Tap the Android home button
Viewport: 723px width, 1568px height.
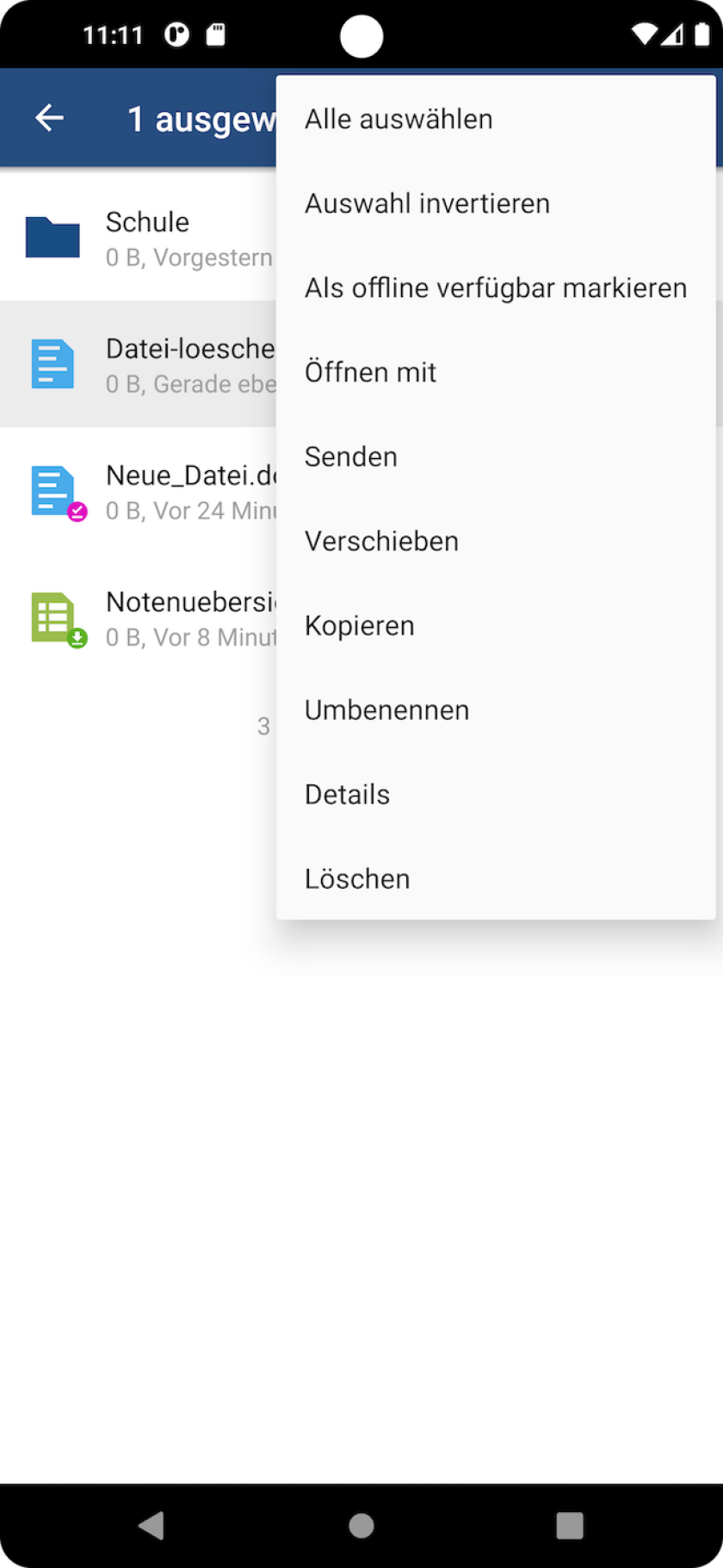(x=361, y=1525)
